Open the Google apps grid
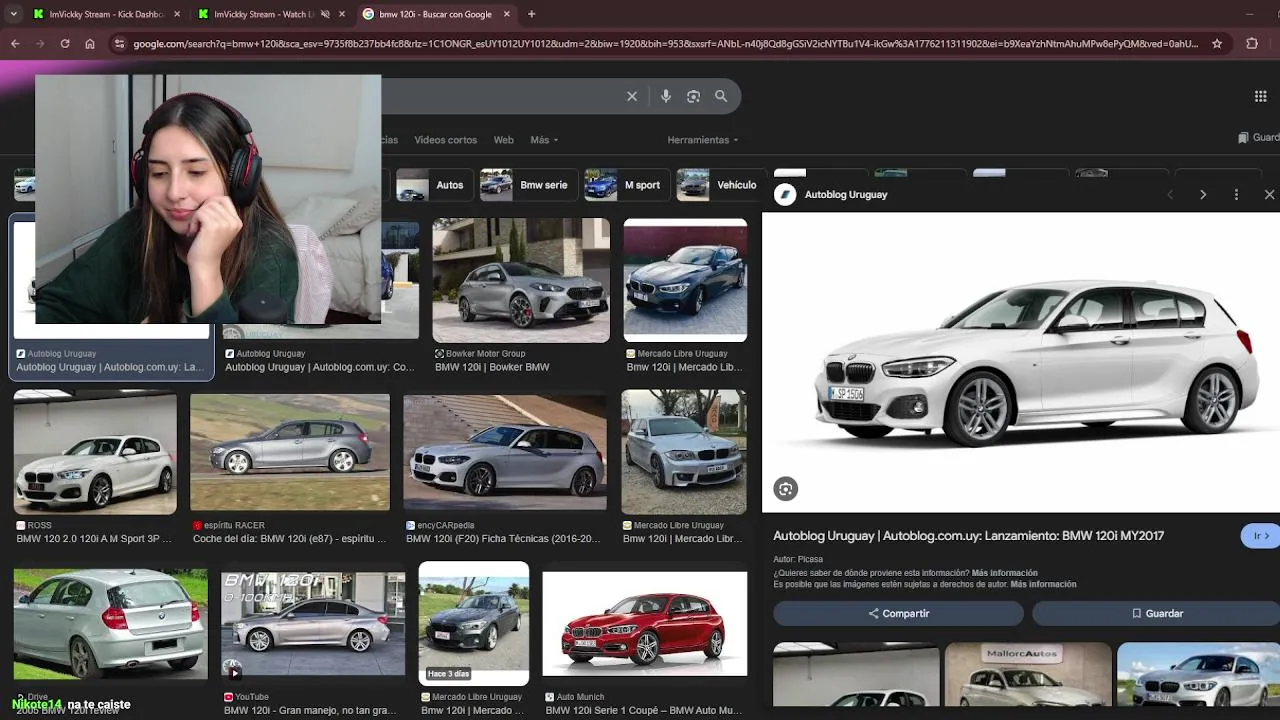The height and width of the screenshot is (720, 1280). click(1261, 96)
